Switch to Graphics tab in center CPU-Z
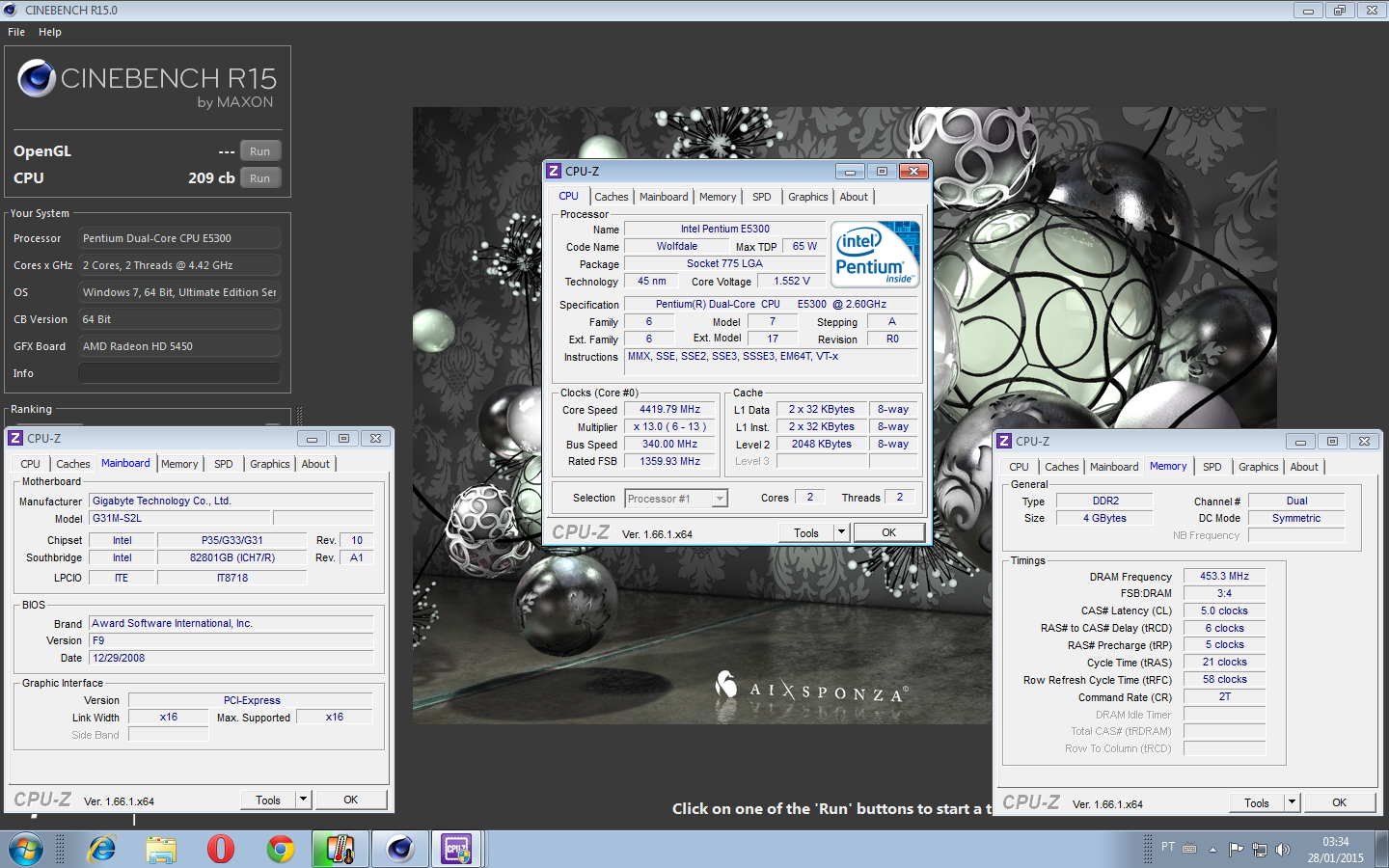 [x=808, y=197]
